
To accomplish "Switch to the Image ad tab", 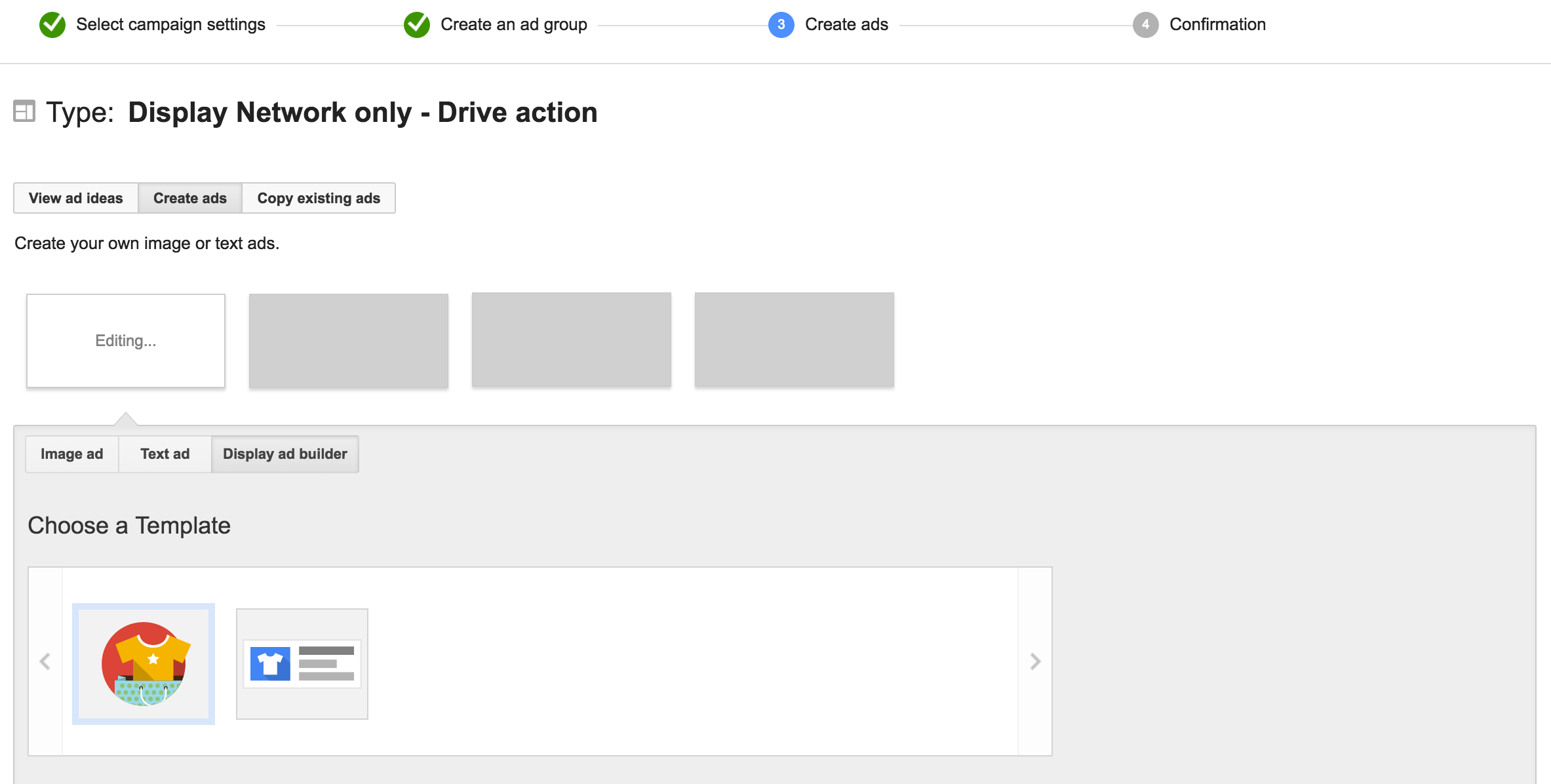I will coord(72,454).
